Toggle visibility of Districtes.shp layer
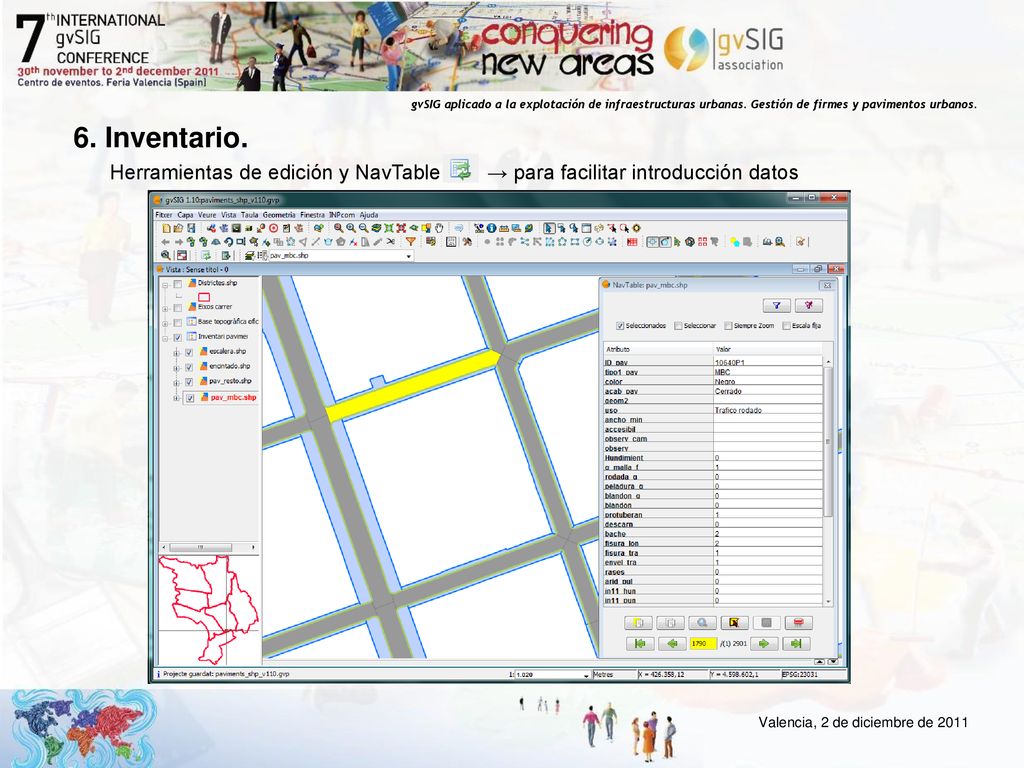This screenshot has height=768, width=1024. tap(178, 284)
